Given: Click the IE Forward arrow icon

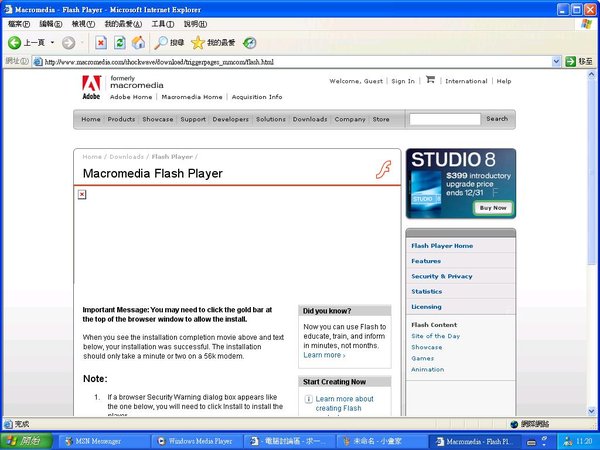Looking at the screenshot, I should coord(68,42).
